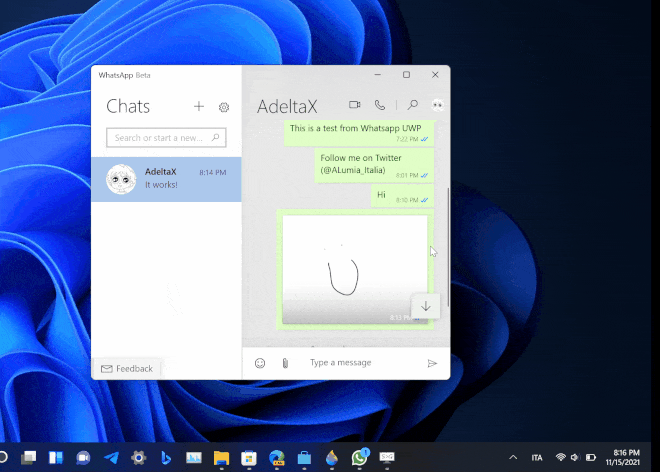Search within the AdeltaX conversation
The width and height of the screenshot is (660, 472).
click(x=412, y=104)
